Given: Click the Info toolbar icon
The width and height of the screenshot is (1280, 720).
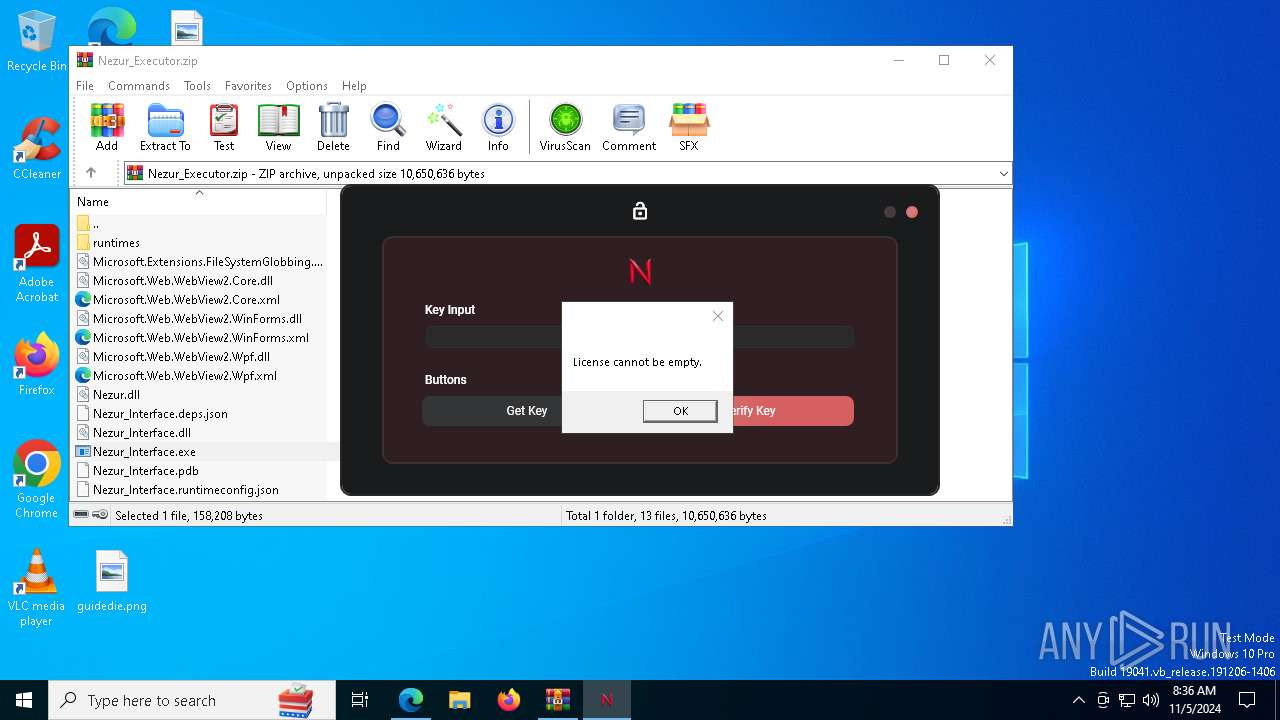Looking at the screenshot, I should click(498, 127).
